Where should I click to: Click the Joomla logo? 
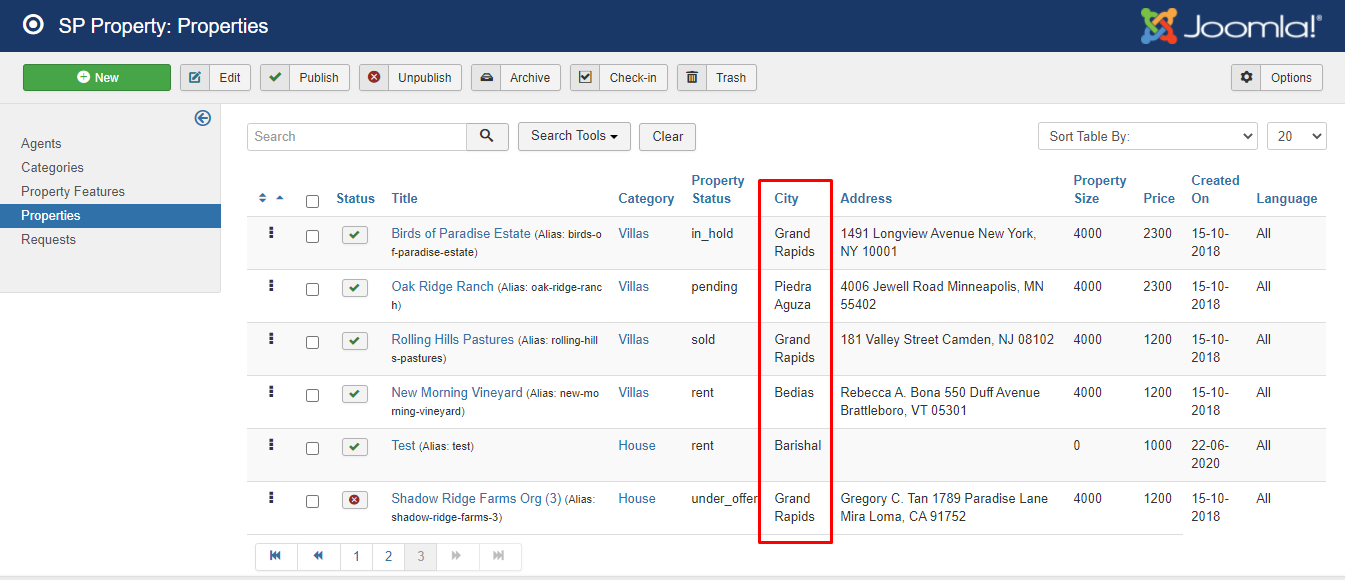click(x=1231, y=26)
